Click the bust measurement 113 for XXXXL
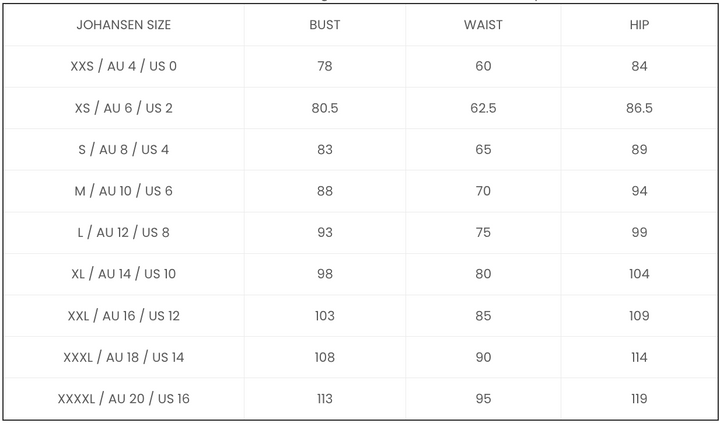Viewport: 720px width, 426px height. click(x=324, y=399)
